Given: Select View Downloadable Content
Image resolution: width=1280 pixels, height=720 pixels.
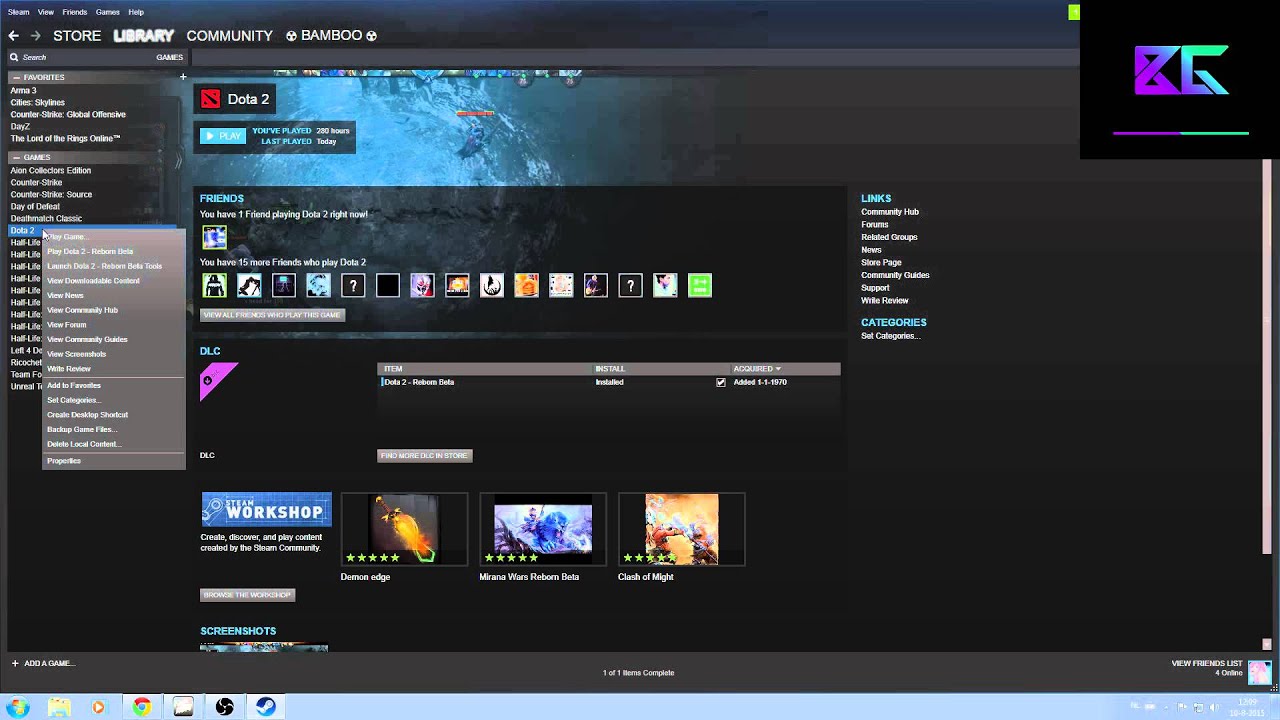Looking at the screenshot, I should click(x=93, y=281).
